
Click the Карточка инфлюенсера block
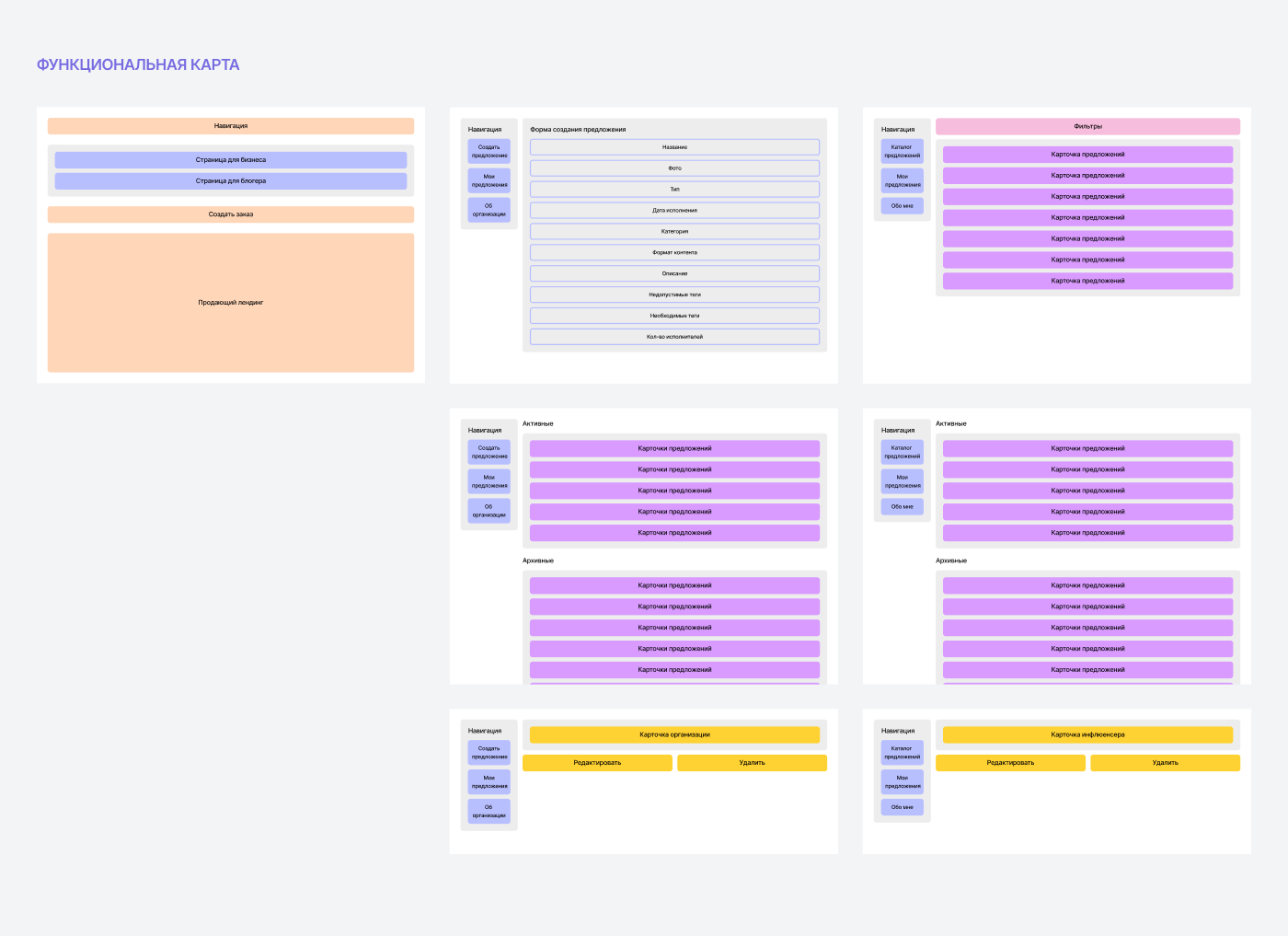(x=1087, y=734)
